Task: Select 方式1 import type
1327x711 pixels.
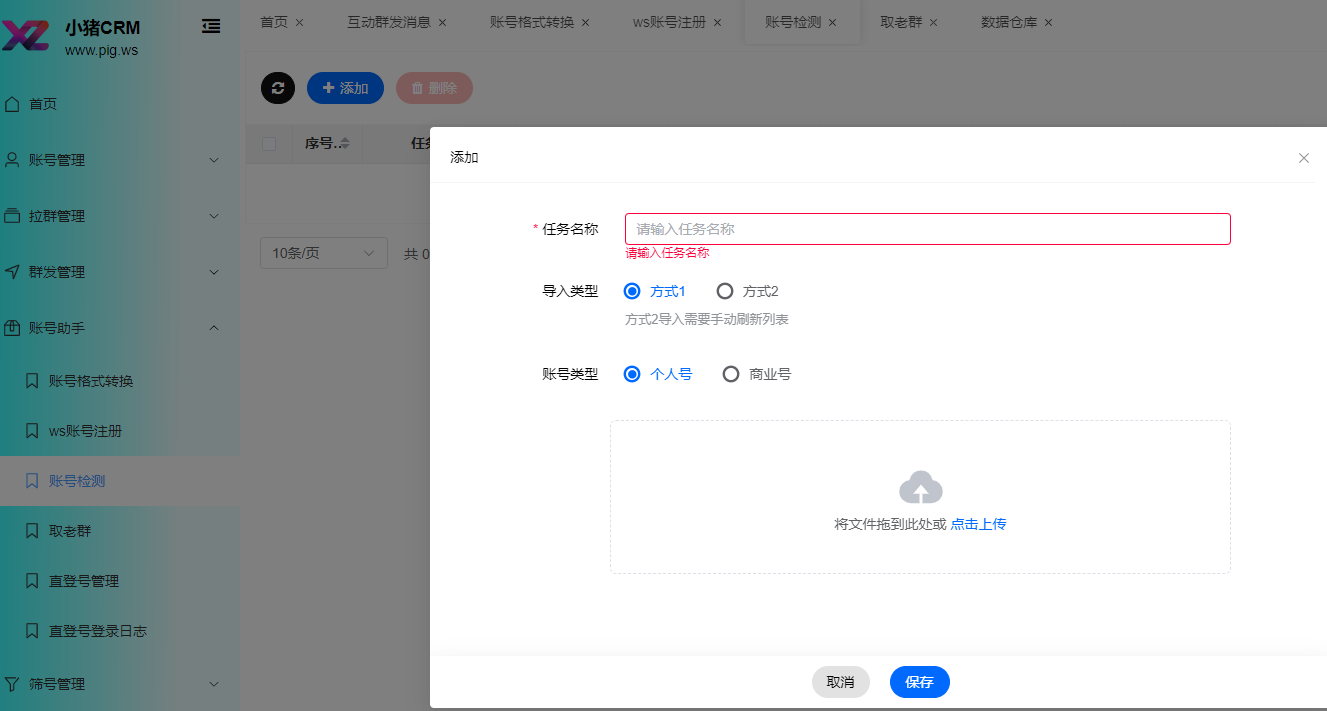Action: coord(655,291)
